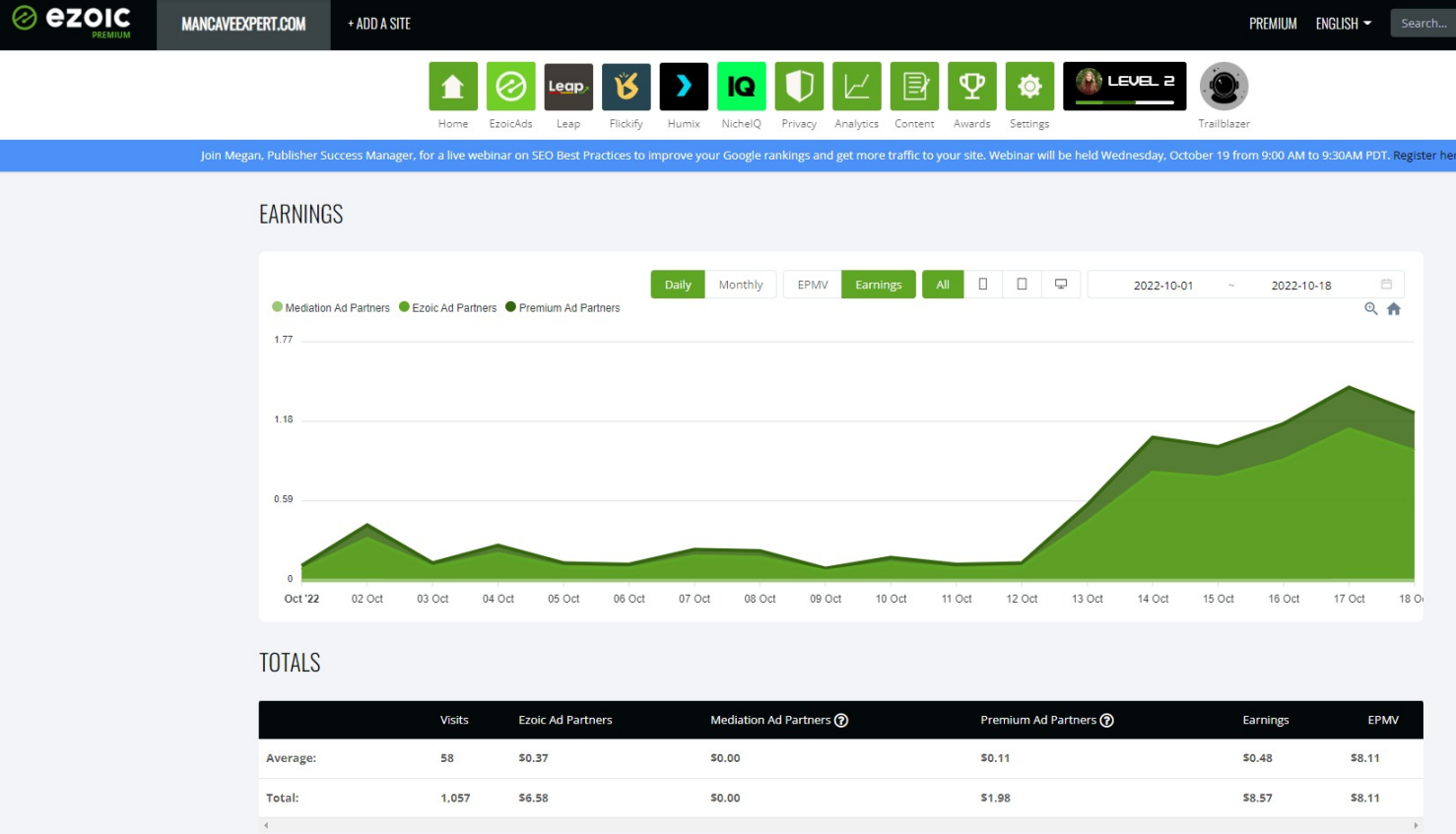The height and width of the screenshot is (834, 1456).
Task: Open the Content icon
Action: click(x=914, y=87)
